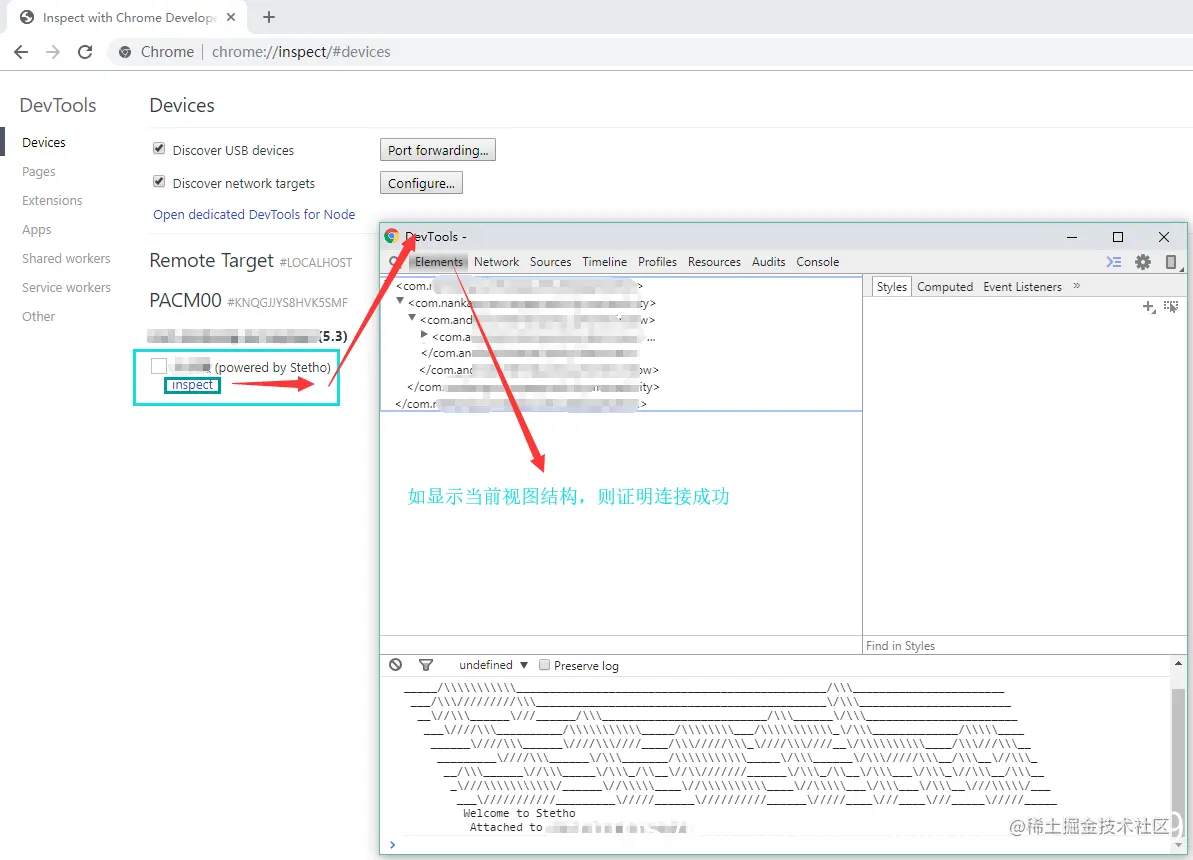Image resolution: width=1193 pixels, height=860 pixels.
Task: Open the undefined context dropdown
Action: [x=494, y=665]
